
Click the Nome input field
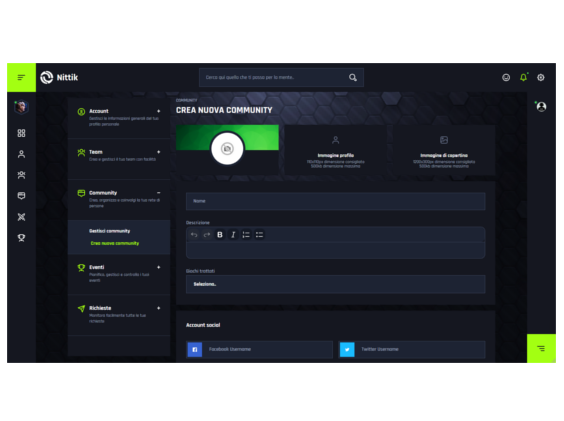(336, 201)
